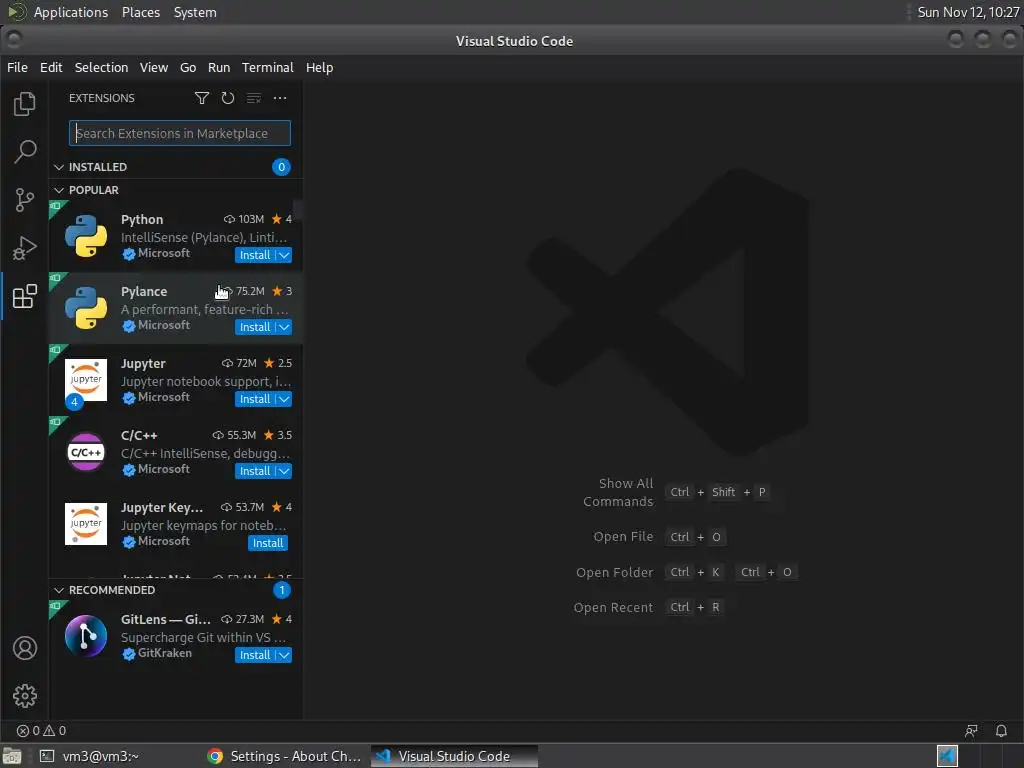
Task: Click the feedback icon in status bar
Action: (971, 731)
